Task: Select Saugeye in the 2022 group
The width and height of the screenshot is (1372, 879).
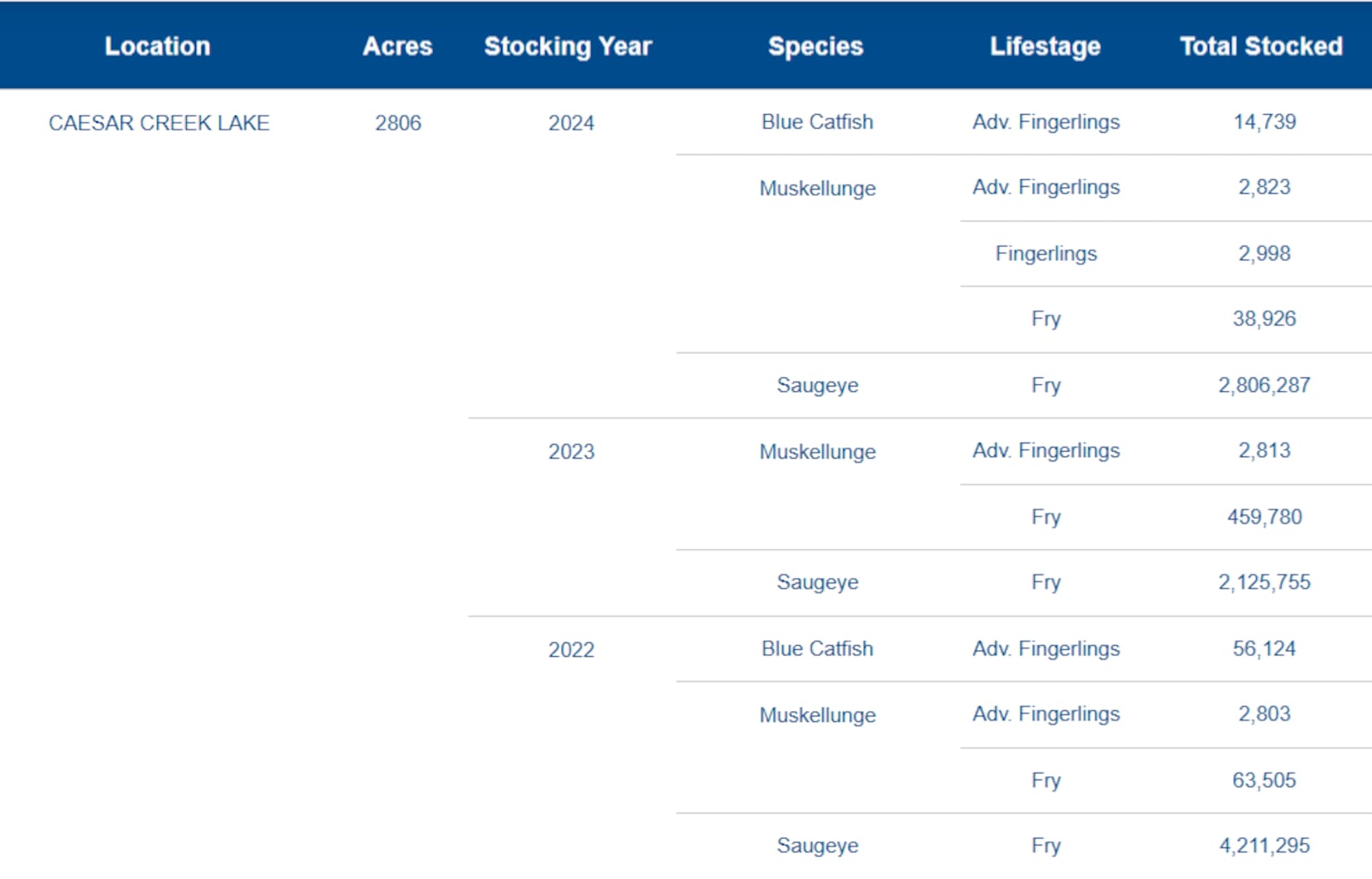Action: (x=817, y=846)
